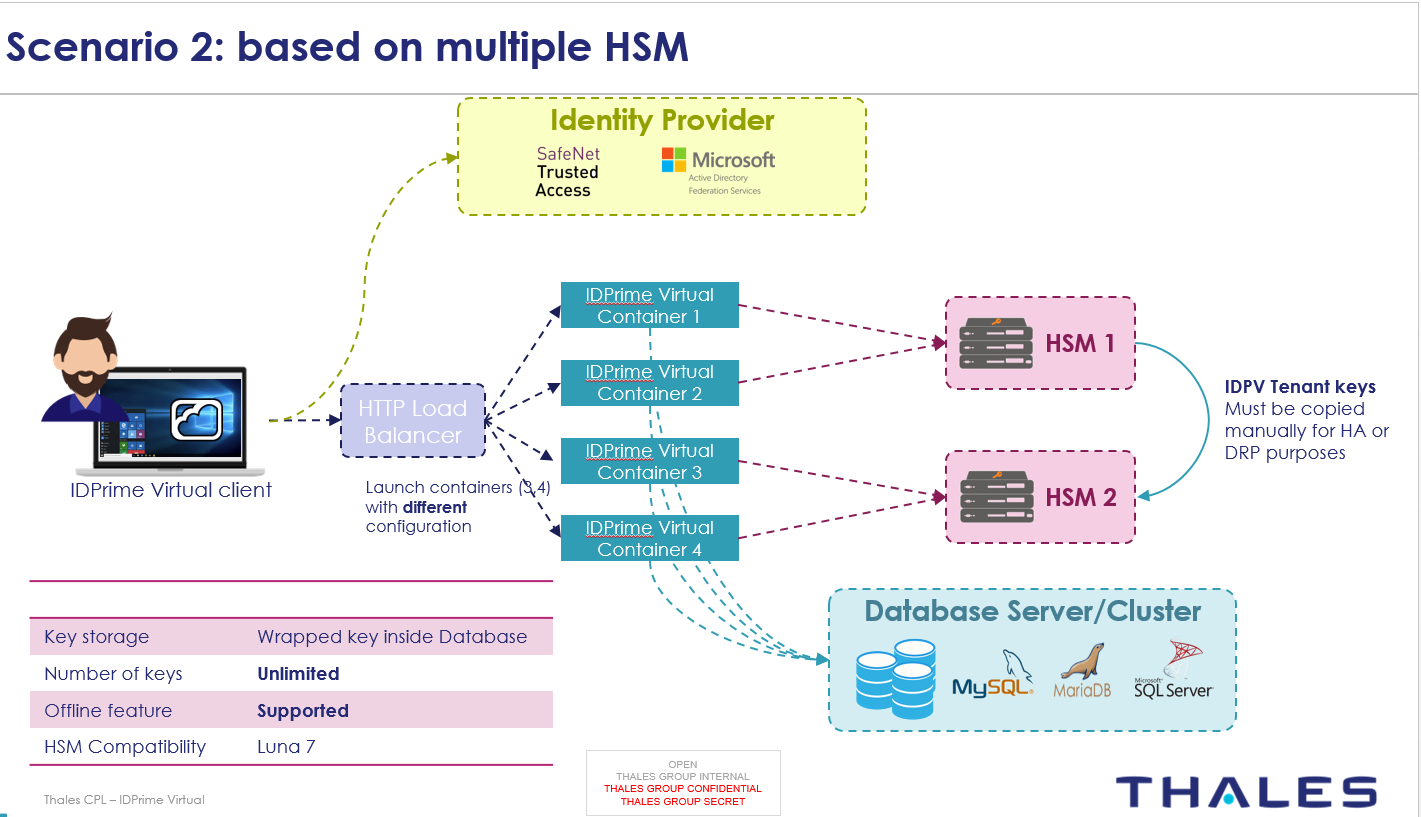Click Active Directory Federation Services text
Viewport: 1421px width, 817px height.
click(x=724, y=184)
